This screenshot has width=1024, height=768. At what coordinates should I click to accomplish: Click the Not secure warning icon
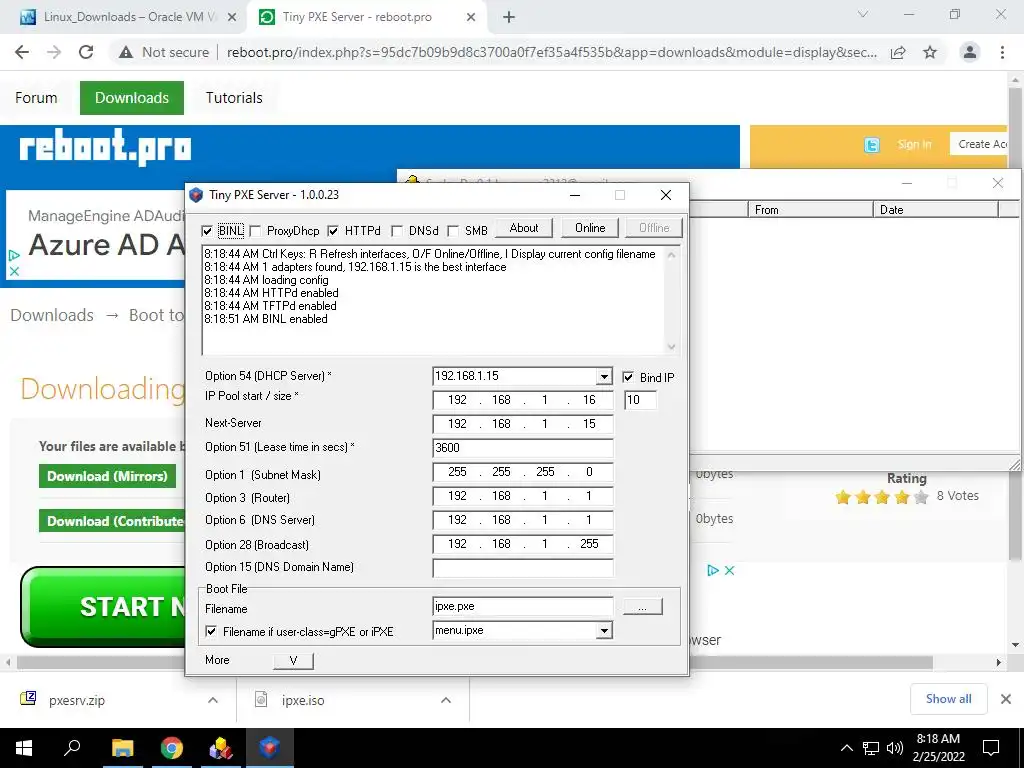tap(126, 52)
